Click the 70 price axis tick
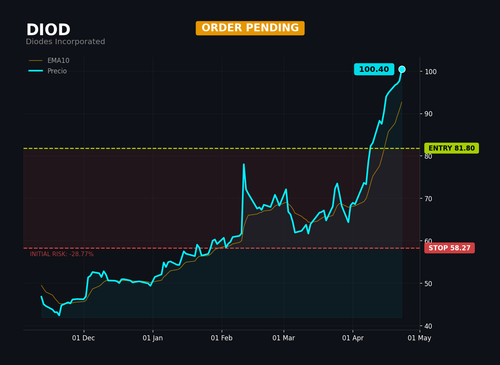Image resolution: width=500 pixels, height=365 pixels. 428,199
